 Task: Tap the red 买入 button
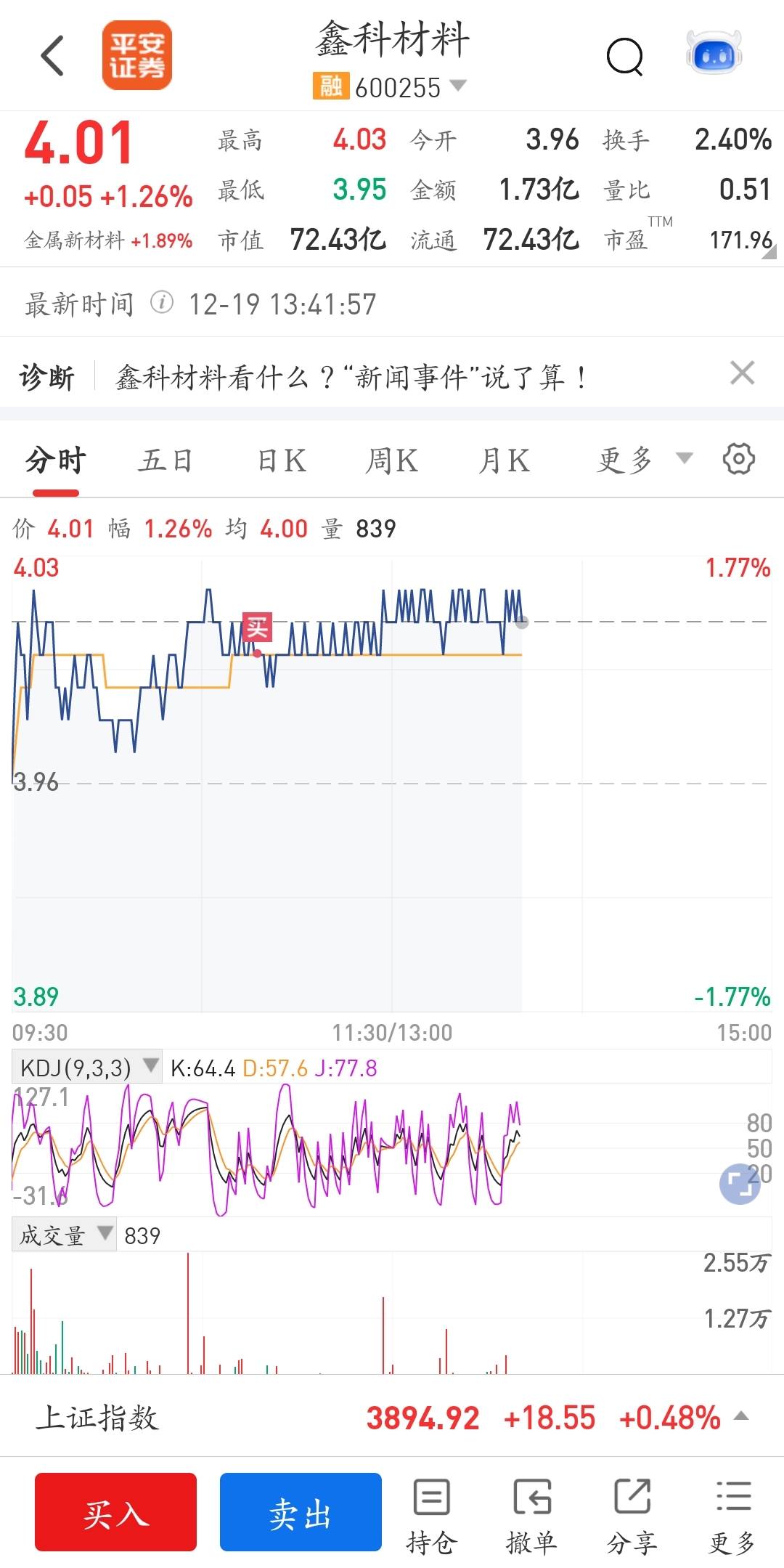(115, 1512)
